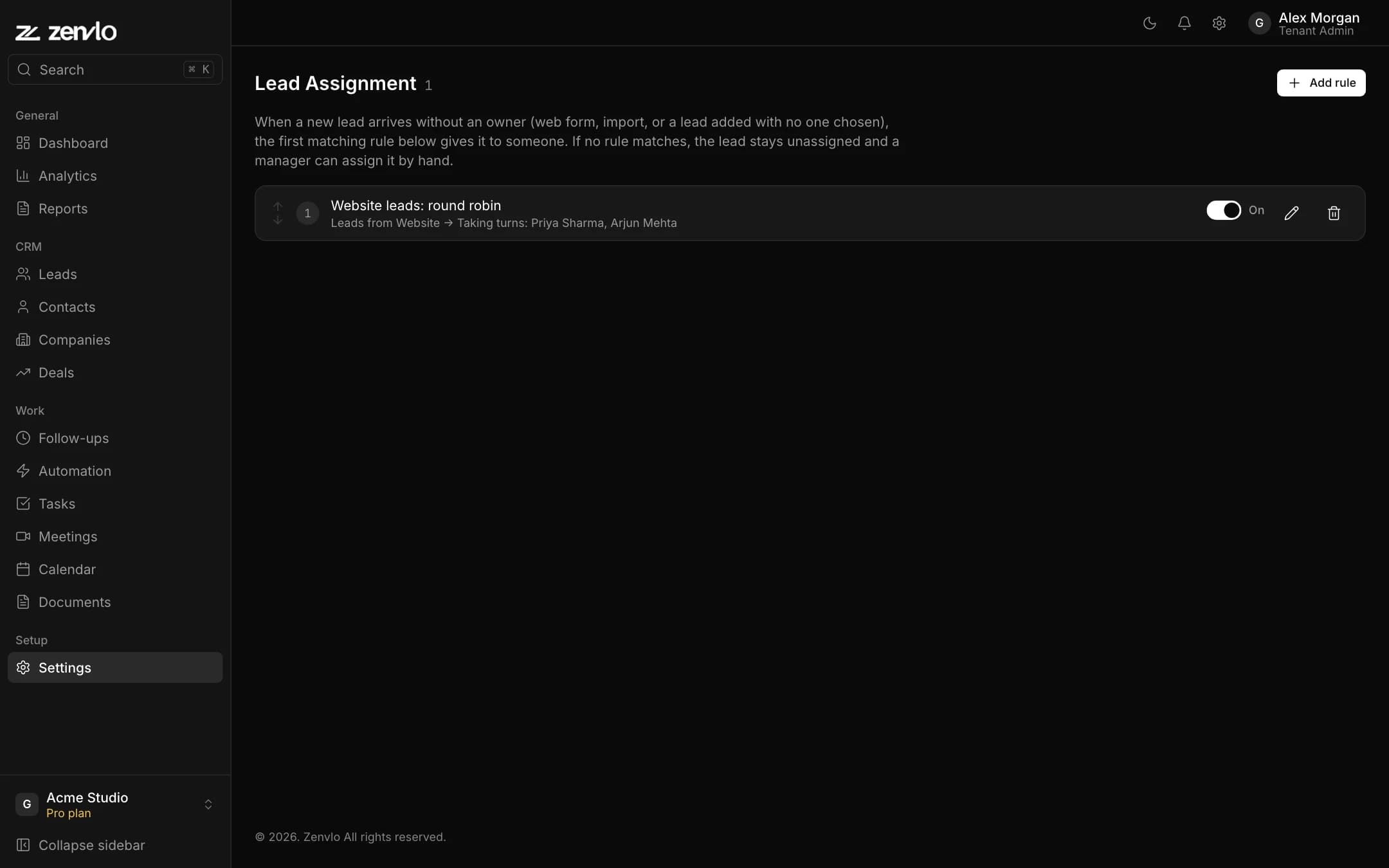The height and width of the screenshot is (868, 1389).
Task: Open Meetings page
Action: click(x=115, y=536)
